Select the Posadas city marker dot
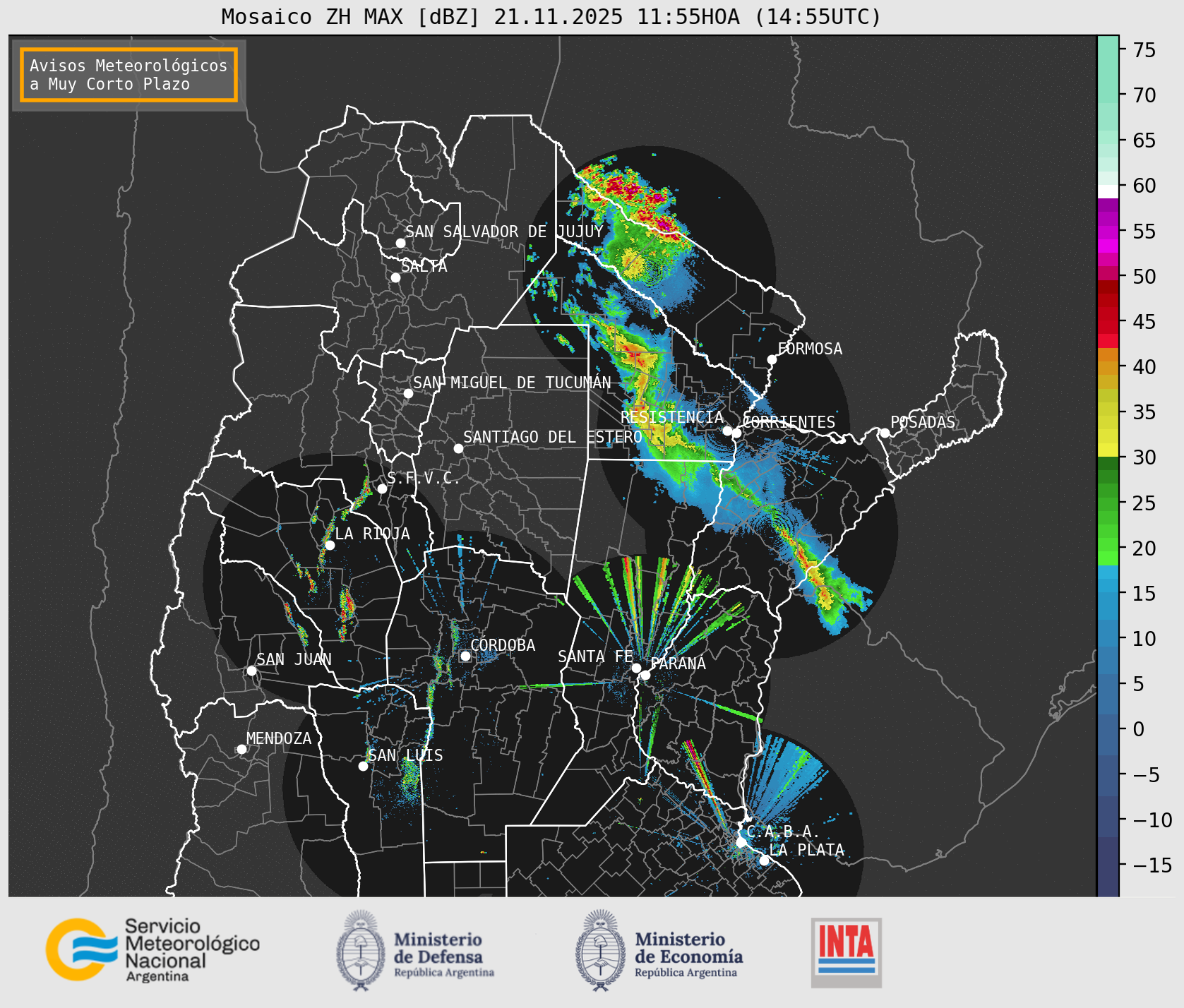1184x1008 pixels. click(x=885, y=433)
